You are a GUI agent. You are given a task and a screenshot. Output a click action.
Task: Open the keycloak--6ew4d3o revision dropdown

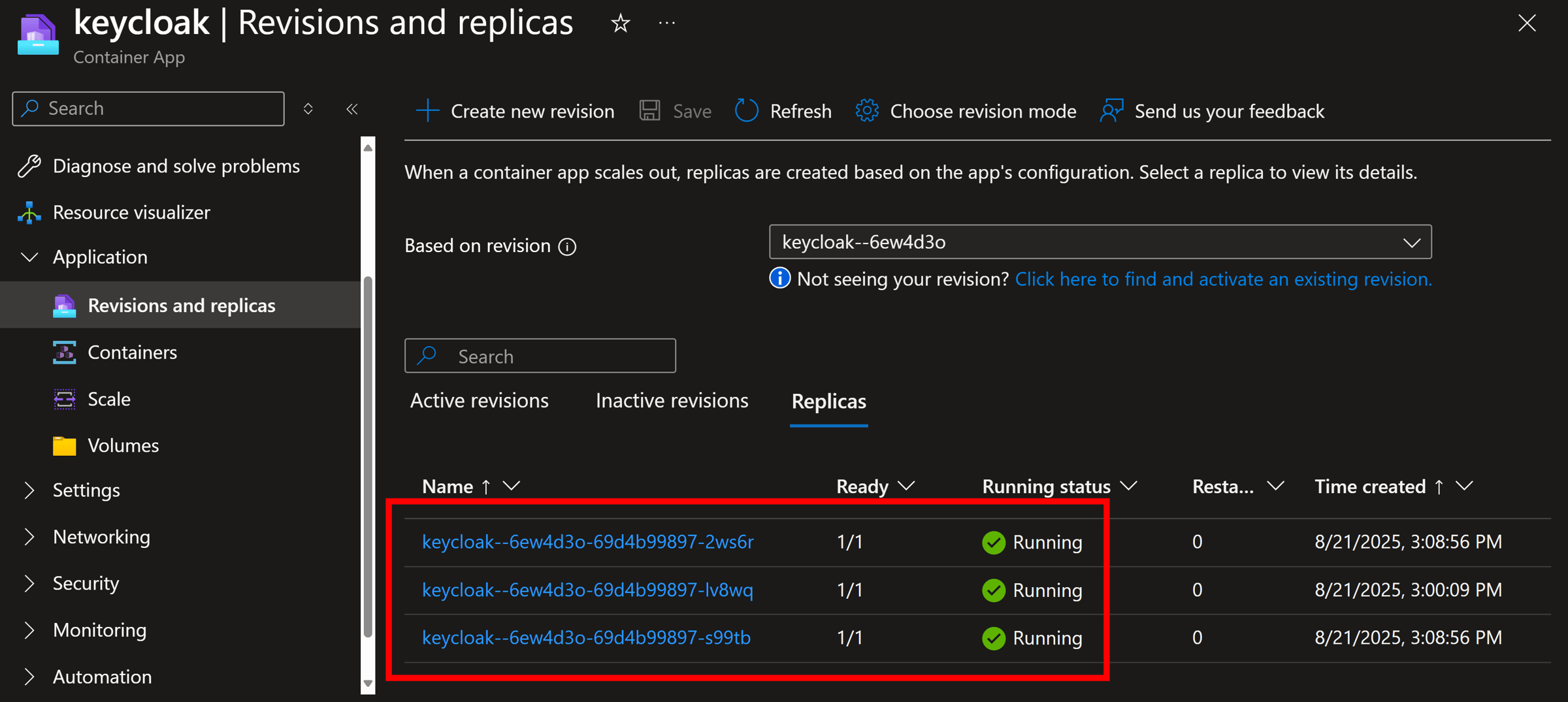1100,242
